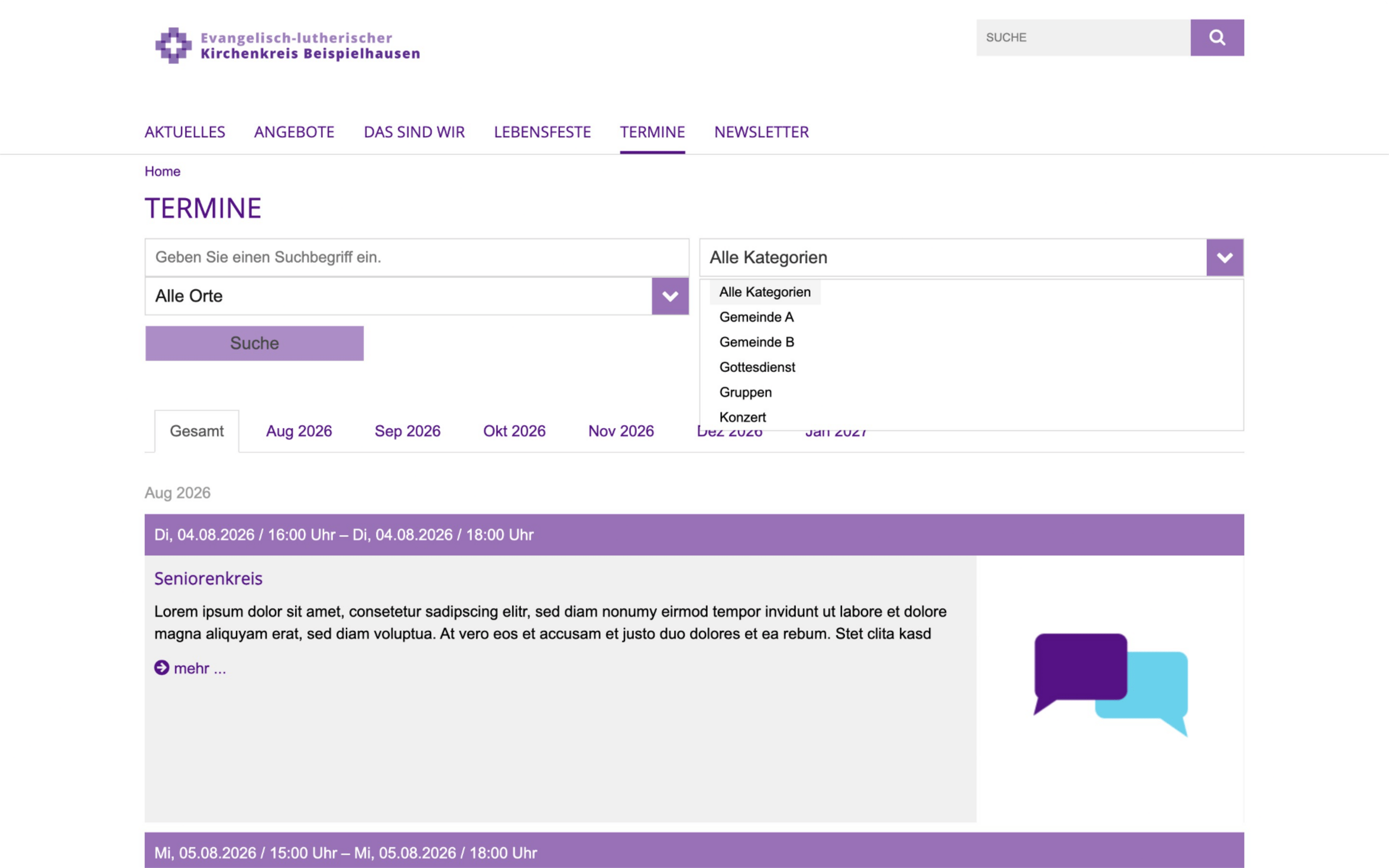
Task: Click the Alle Kategorien select field
Action: tap(971, 258)
